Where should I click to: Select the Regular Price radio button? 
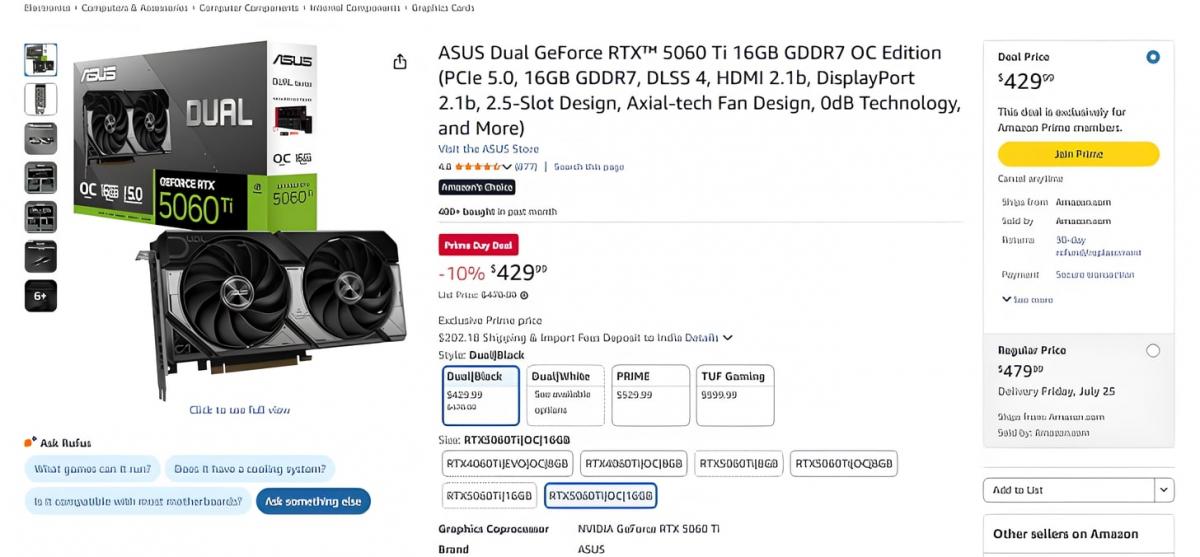(1153, 350)
